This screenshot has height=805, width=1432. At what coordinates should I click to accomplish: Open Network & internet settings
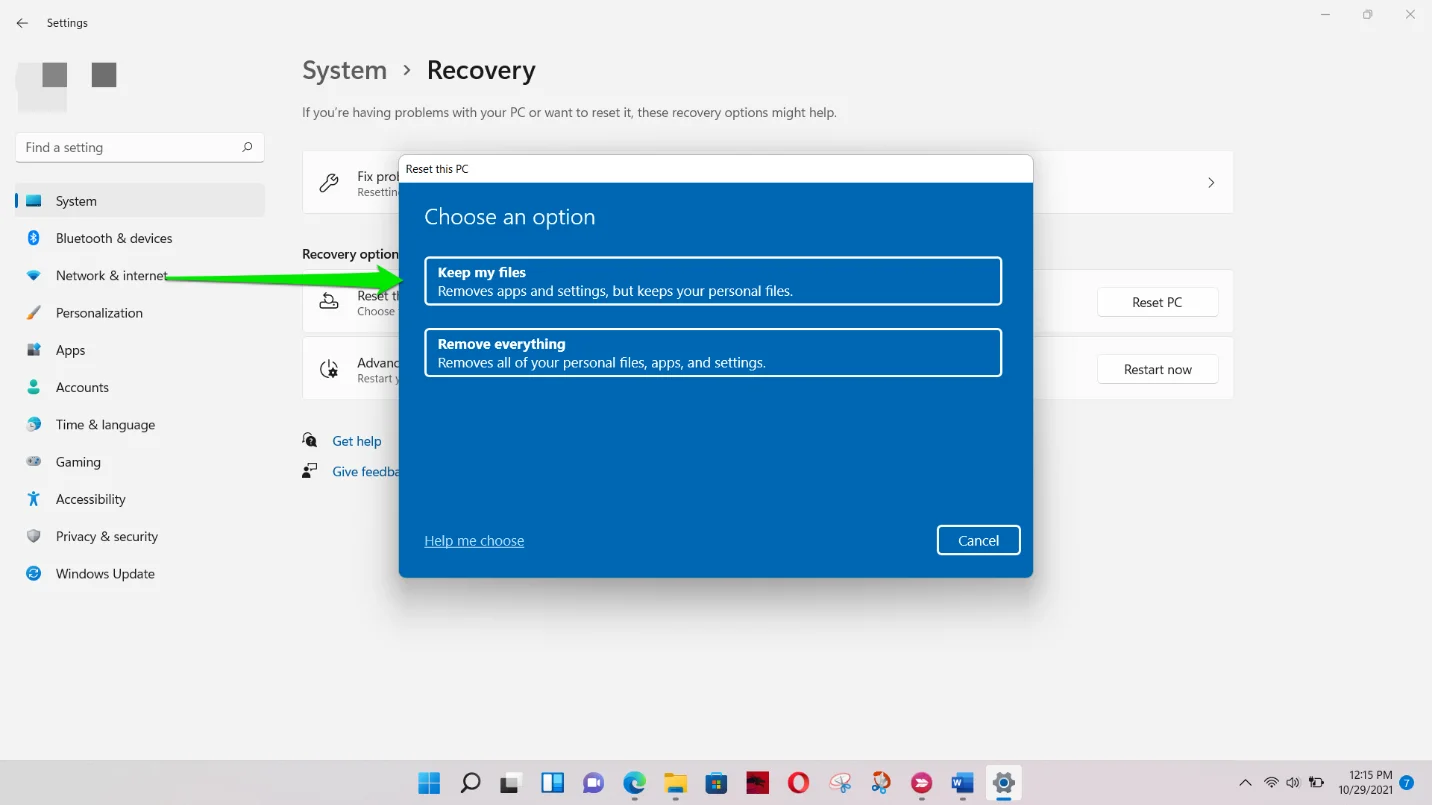pos(140,275)
